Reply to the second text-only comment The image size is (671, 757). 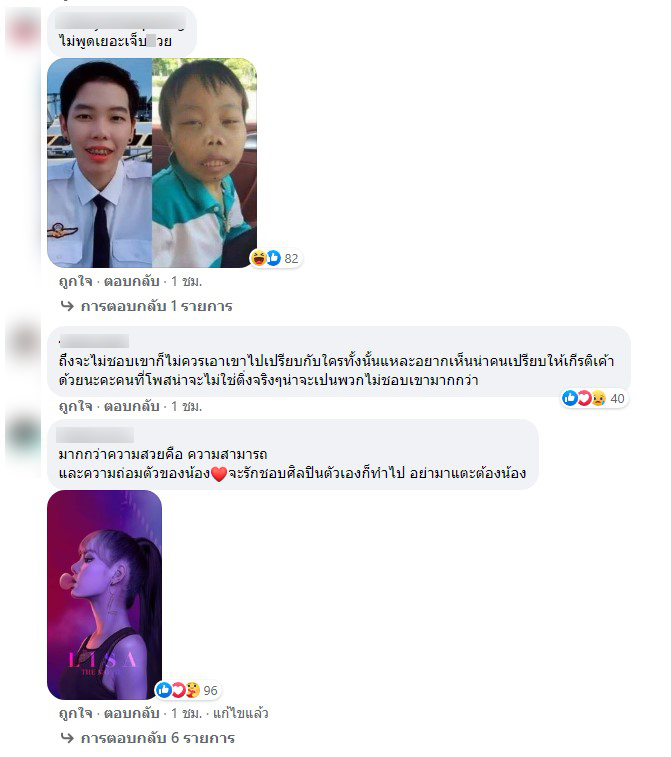pos(132,406)
